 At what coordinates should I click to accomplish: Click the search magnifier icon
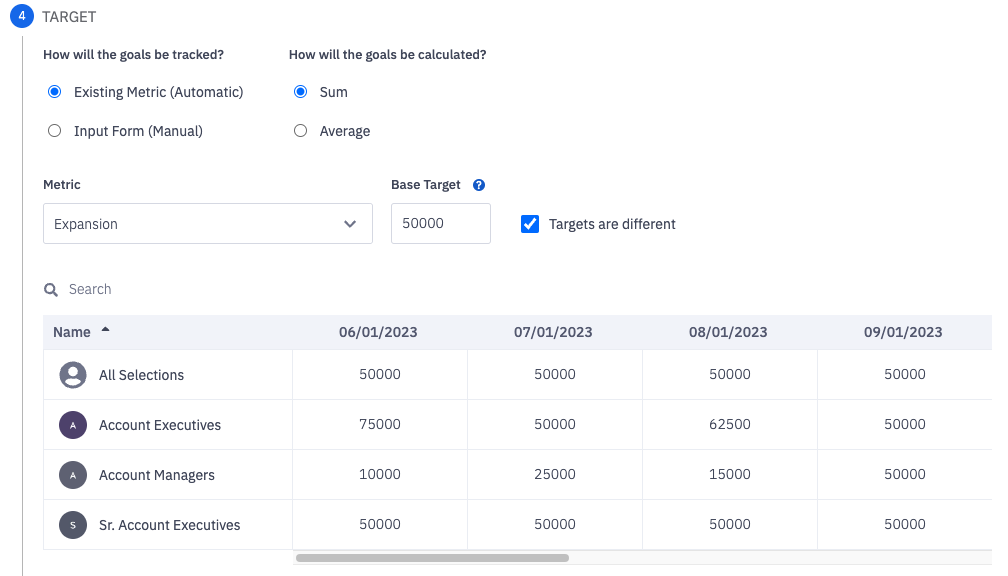51,290
